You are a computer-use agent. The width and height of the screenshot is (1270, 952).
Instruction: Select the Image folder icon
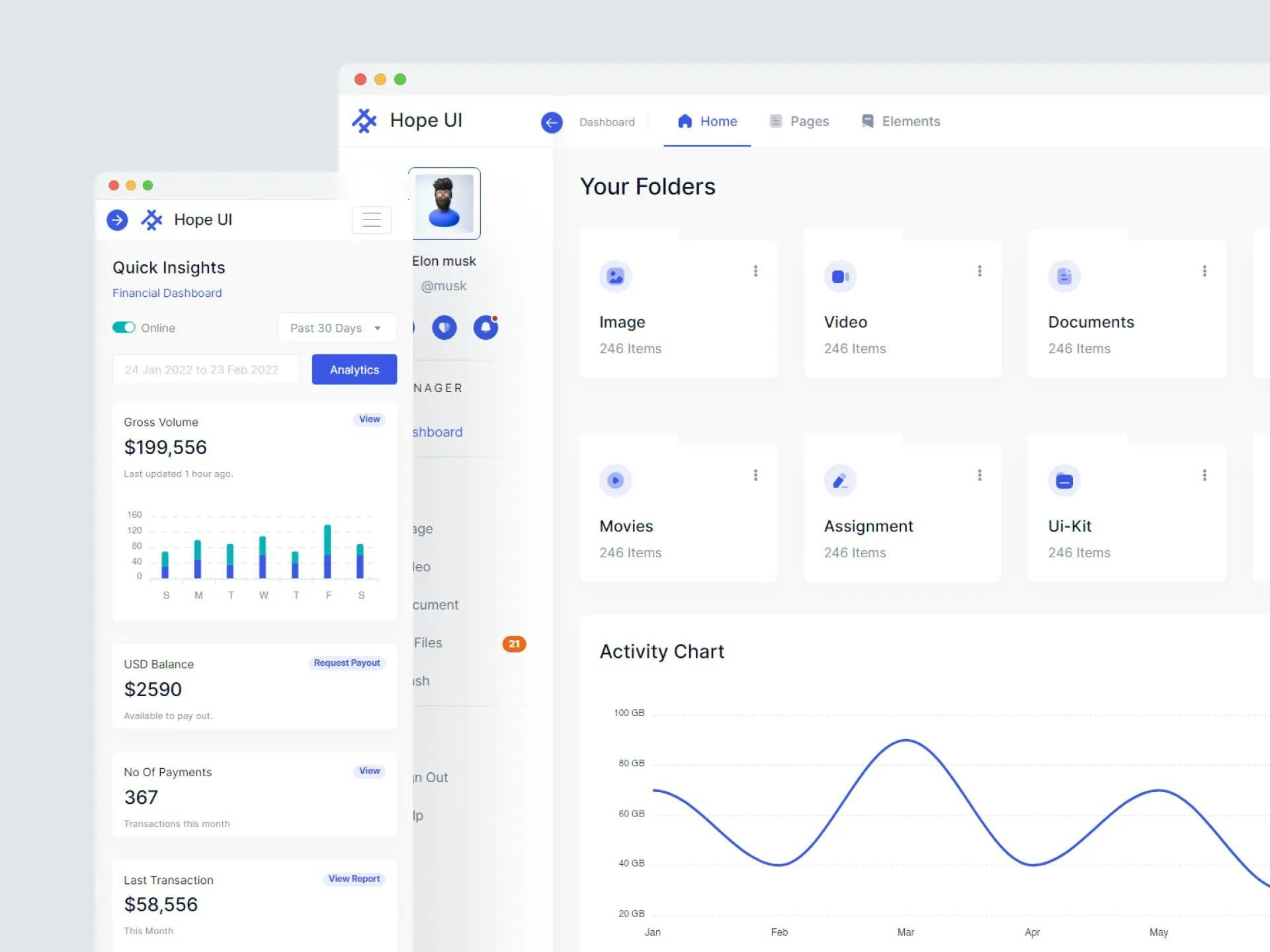click(x=615, y=276)
